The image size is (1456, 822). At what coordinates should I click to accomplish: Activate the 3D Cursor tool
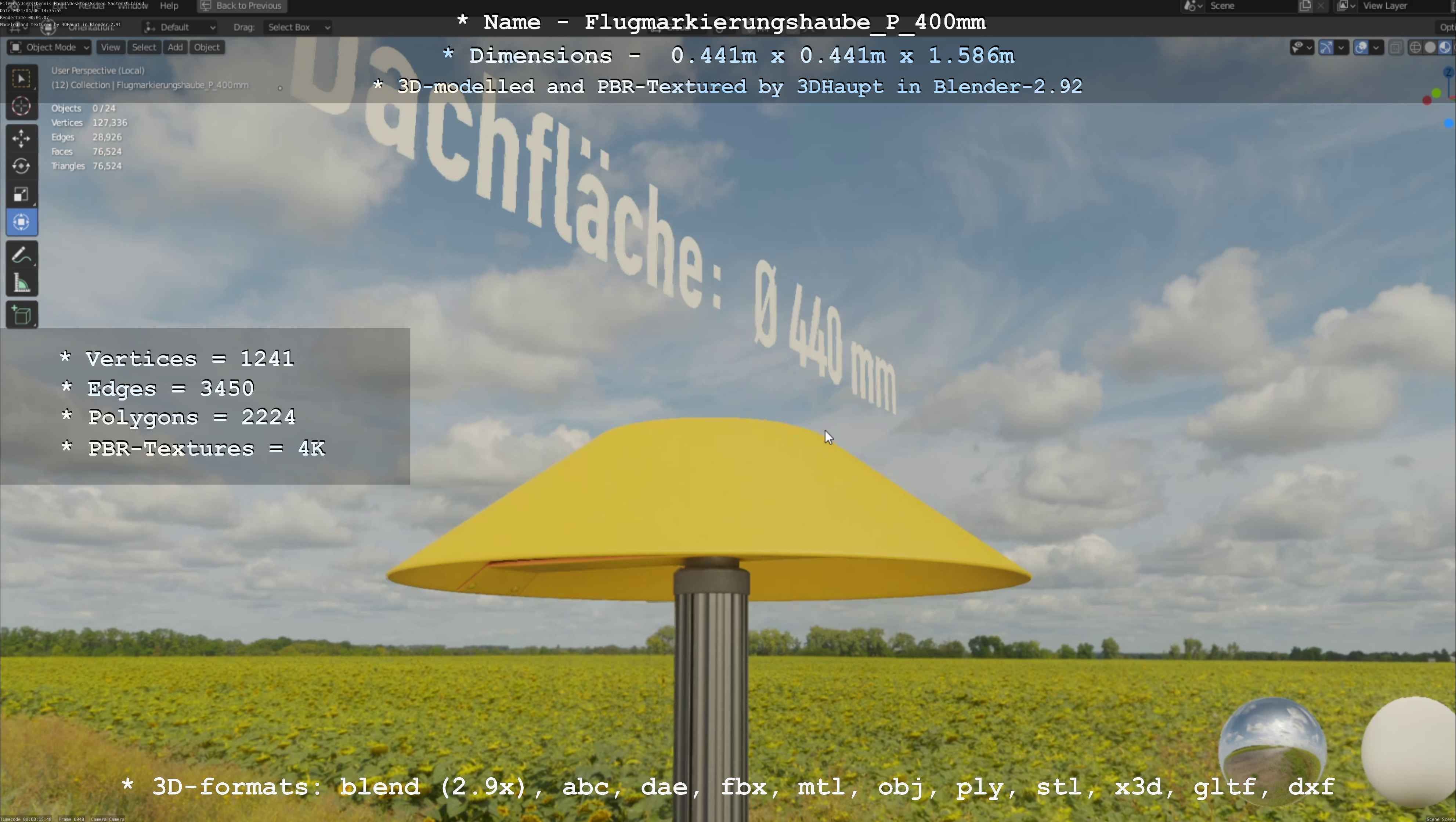pos(21,106)
